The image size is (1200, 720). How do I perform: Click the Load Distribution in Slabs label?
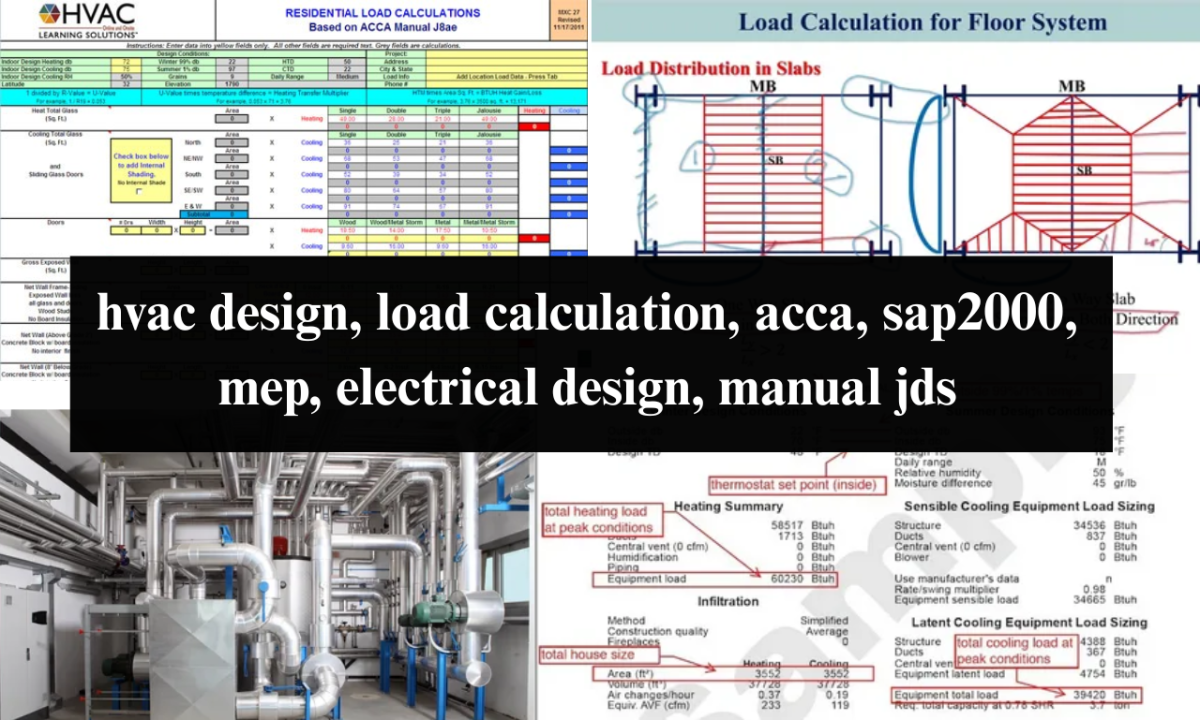click(x=710, y=68)
